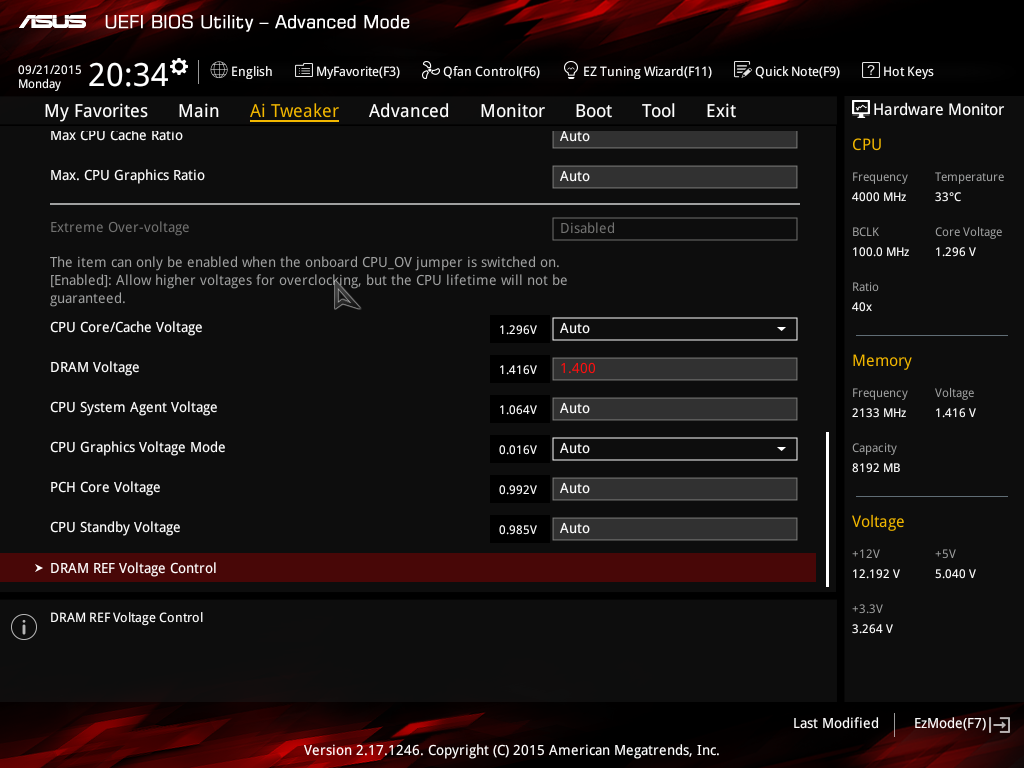Viewport: 1024px width, 768px height.
Task: Click the 1.296V core voltage reading
Action: (518, 330)
